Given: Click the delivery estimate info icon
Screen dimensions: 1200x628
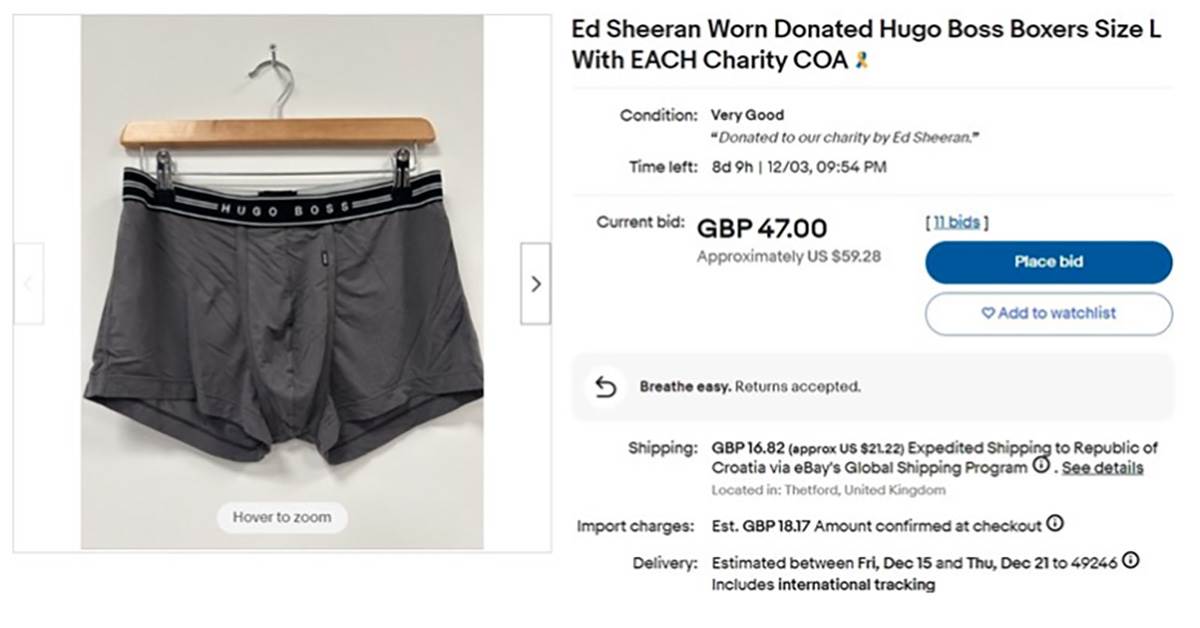Looking at the screenshot, I should [1131, 561].
